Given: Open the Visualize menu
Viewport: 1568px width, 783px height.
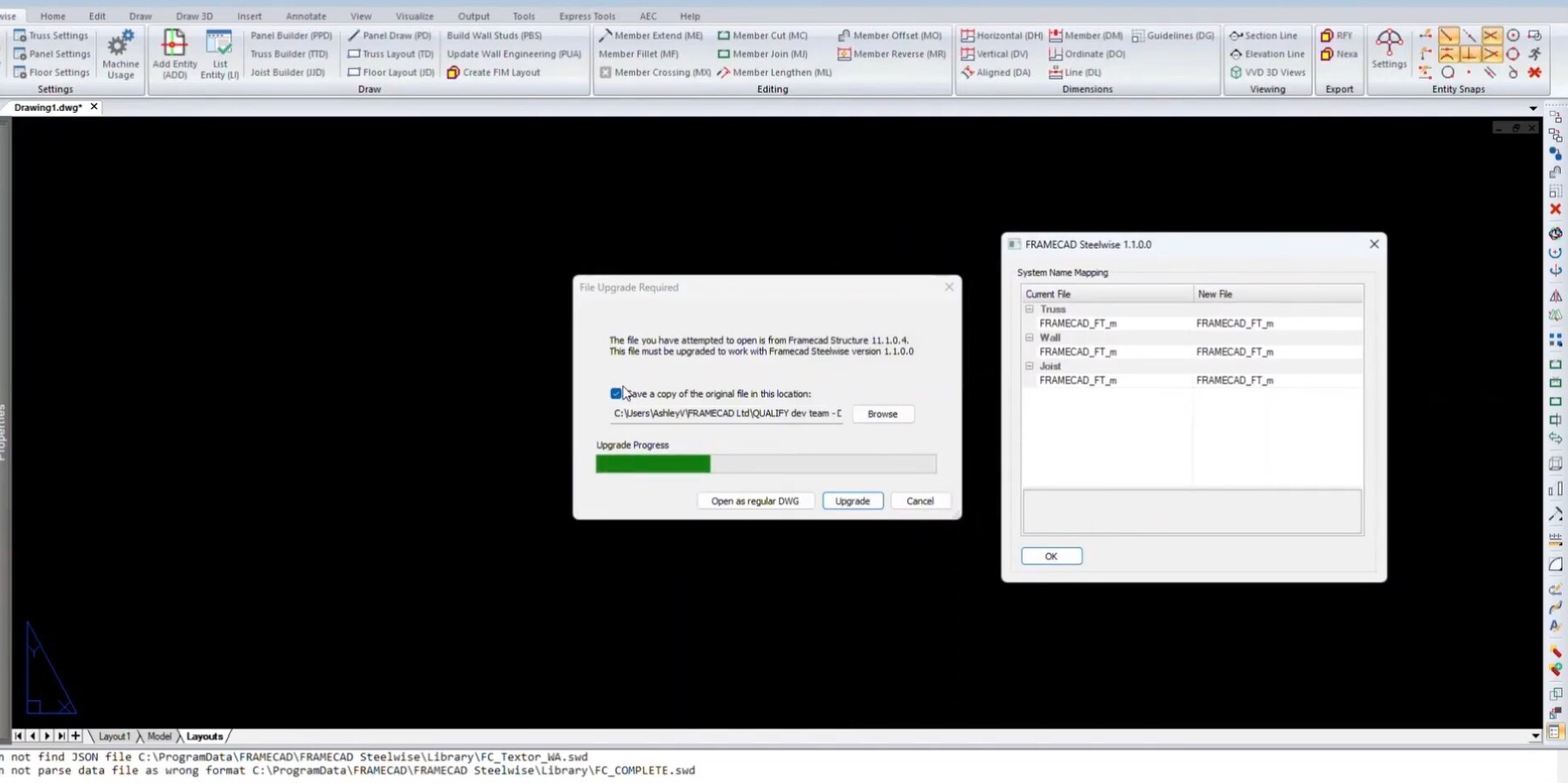Looking at the screenshot, I should [414, 16].
